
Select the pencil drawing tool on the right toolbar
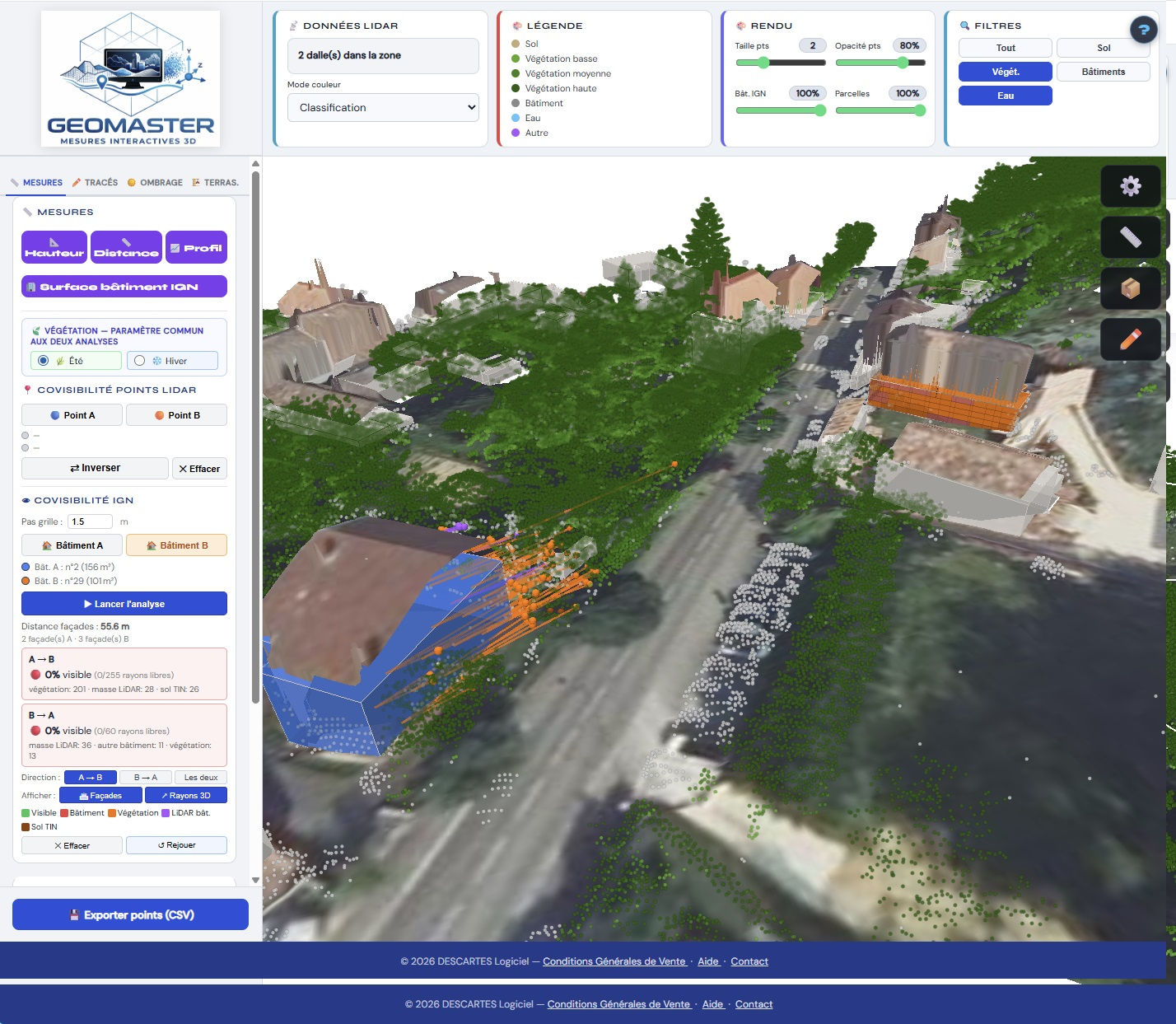point(1130,339)
